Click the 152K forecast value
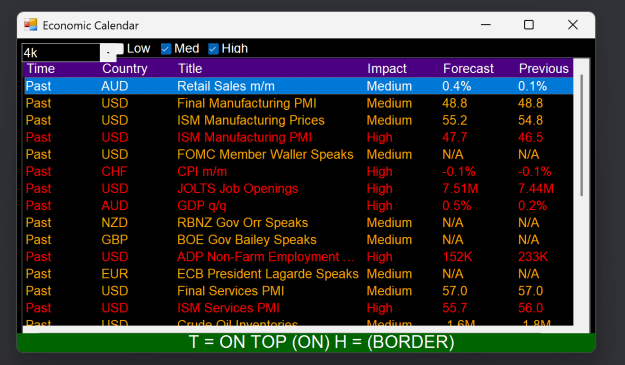 tap(457, 257)
